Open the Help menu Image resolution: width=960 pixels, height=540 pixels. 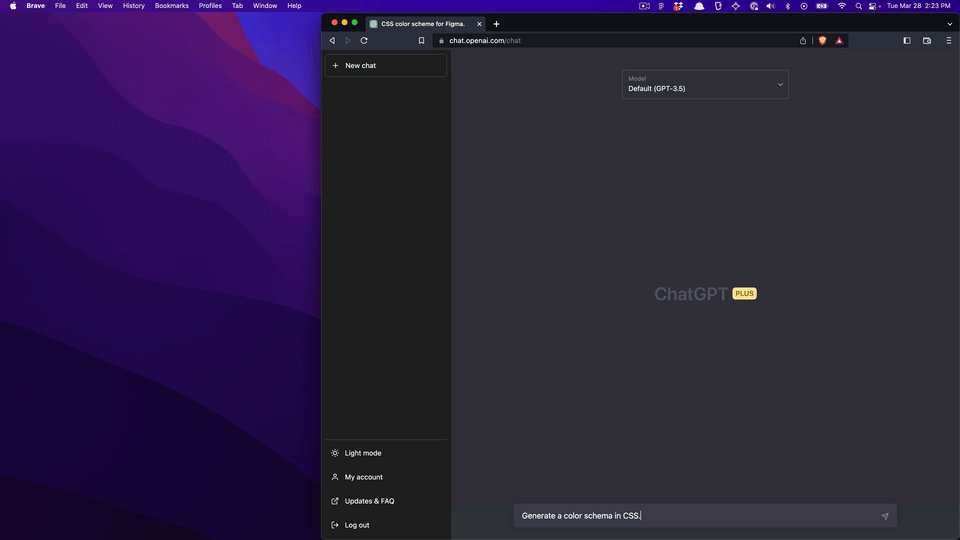[x=294, y=6]
